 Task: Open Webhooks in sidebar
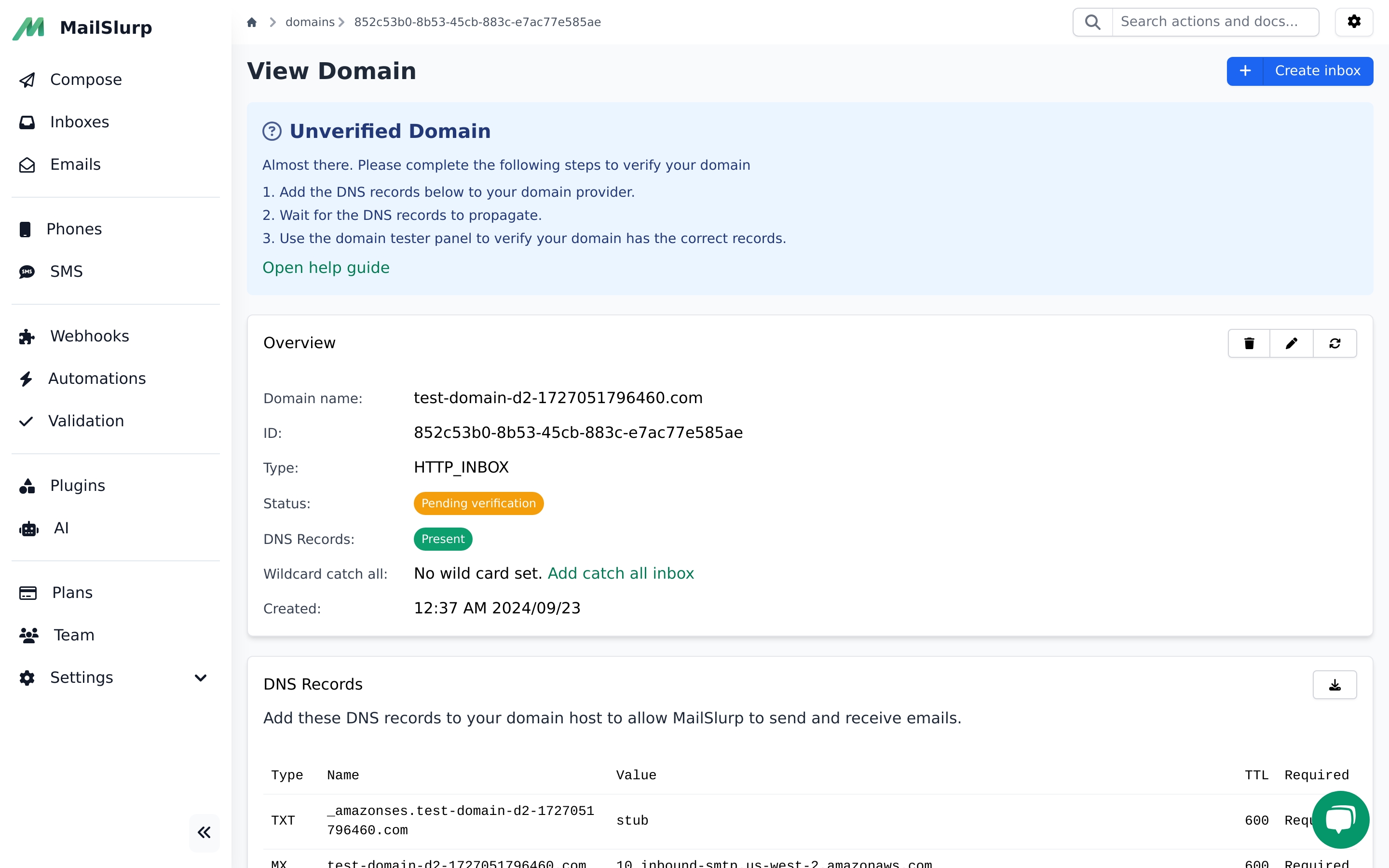coord(90,337)
